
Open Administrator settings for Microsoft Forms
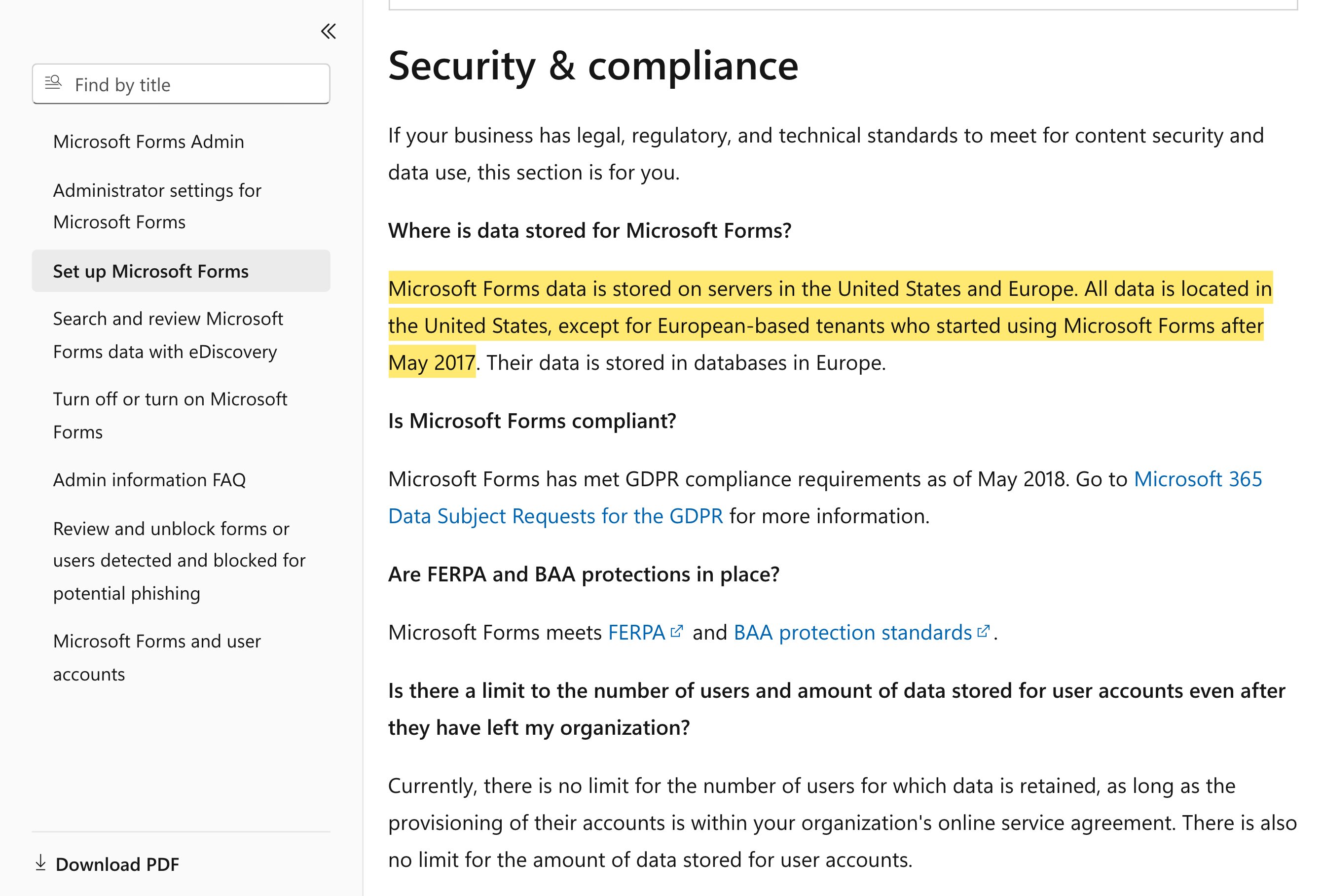click(x=157, y=206)
